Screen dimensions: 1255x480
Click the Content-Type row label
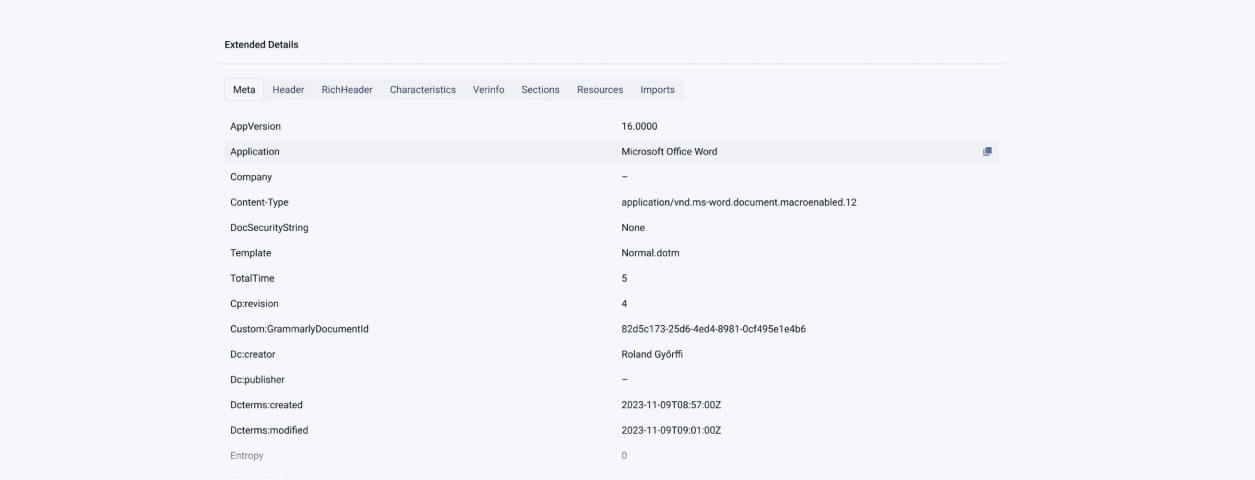[259, 202]
